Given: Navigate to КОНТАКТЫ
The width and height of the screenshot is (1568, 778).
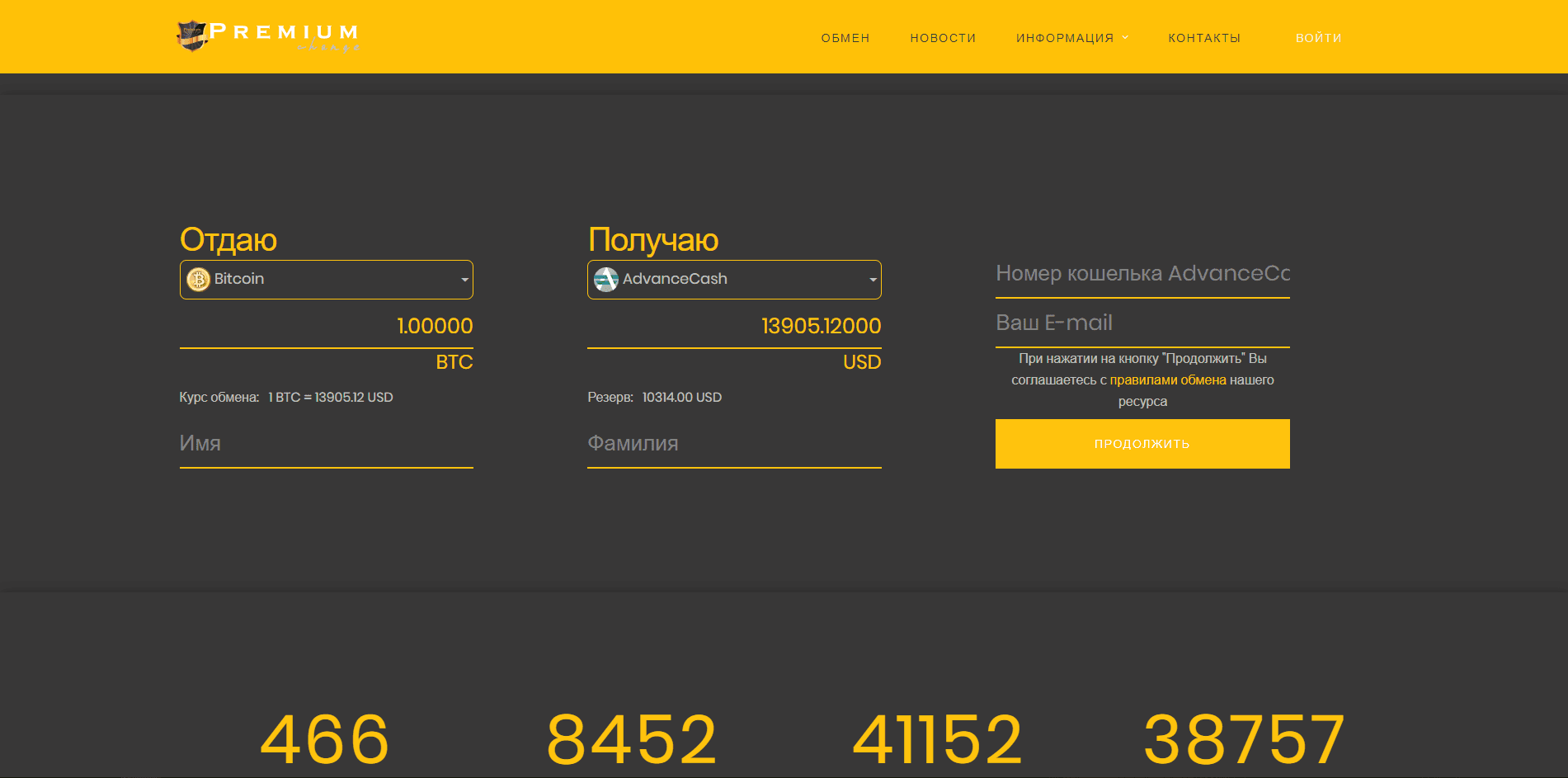Looking at the screenshot, I should click(x=1203, y=38).
